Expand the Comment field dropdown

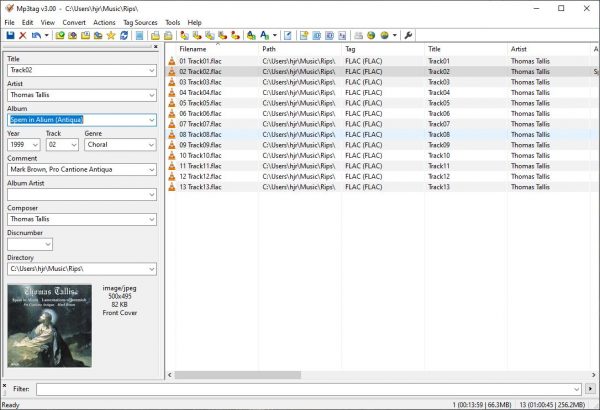152,170
